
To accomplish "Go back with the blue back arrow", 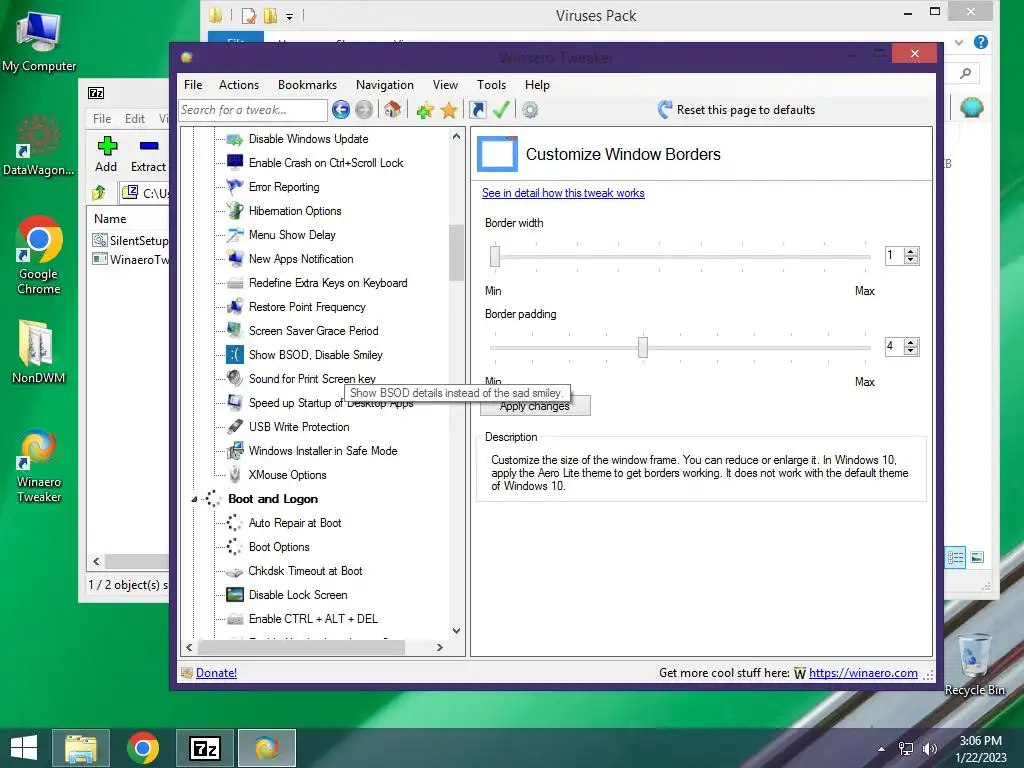I will click(x=340, y=110).
